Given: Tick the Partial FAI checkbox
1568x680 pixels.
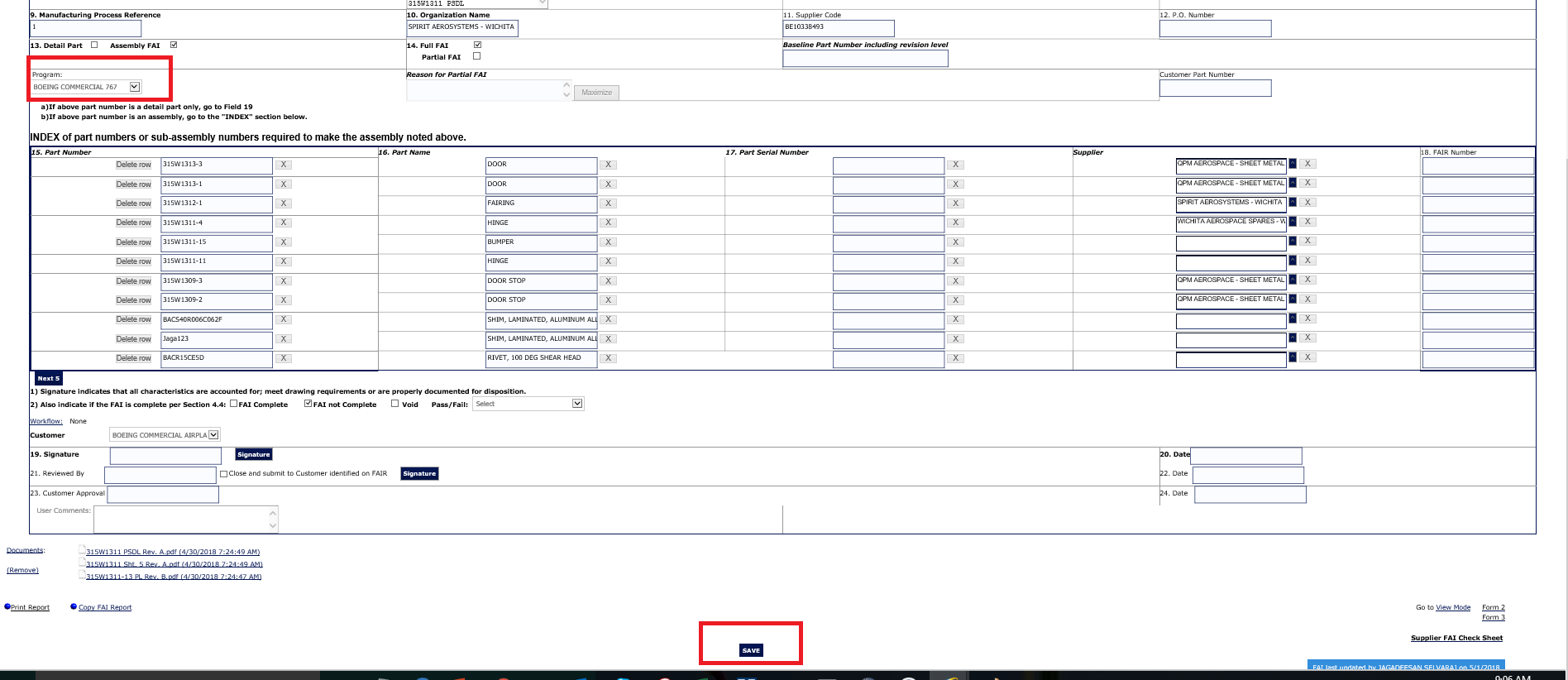Looking at the screenshot, I should click(x=476, y=56).
